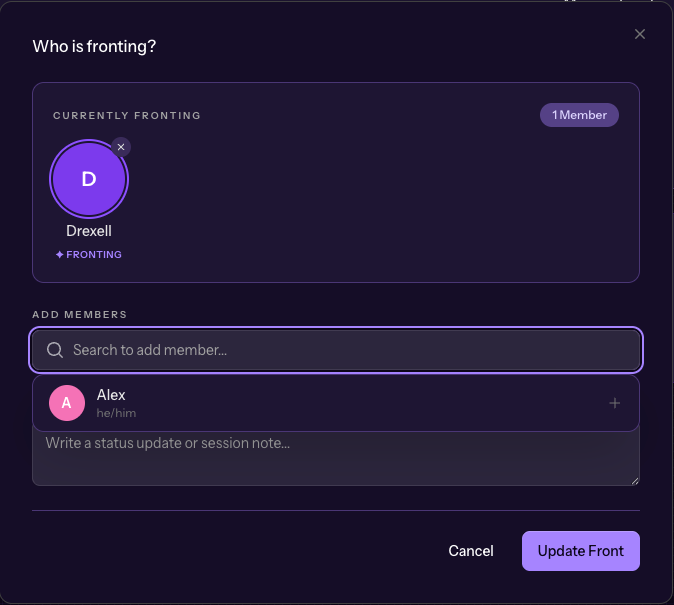This screenshot has height=605, width=674.
Task: Click the 'ADD MEMBERS' section label
Action: pyautogui.click(x=80, y=314)
